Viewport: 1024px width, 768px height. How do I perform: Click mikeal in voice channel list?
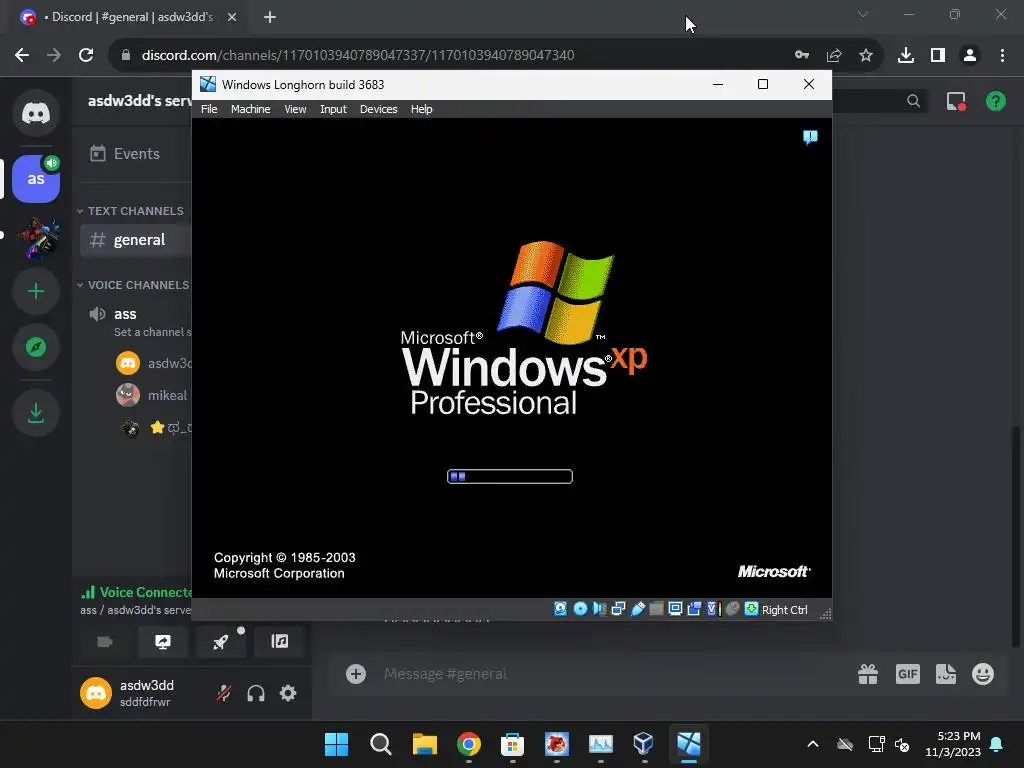(153, 395)
